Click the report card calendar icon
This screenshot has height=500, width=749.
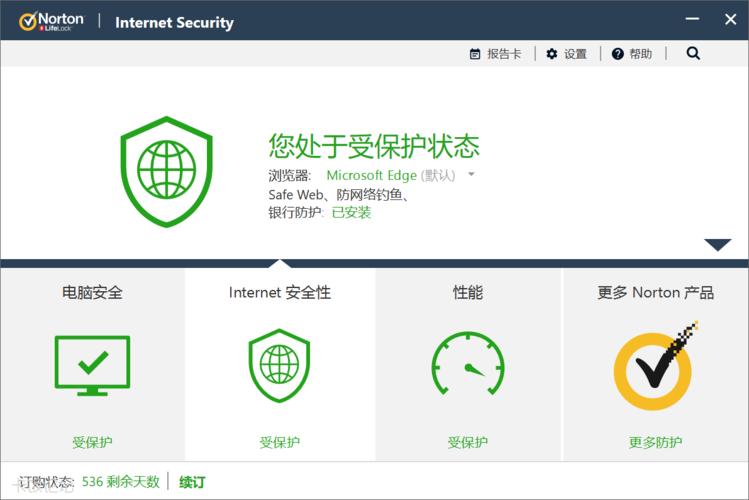tap(475, 54)
